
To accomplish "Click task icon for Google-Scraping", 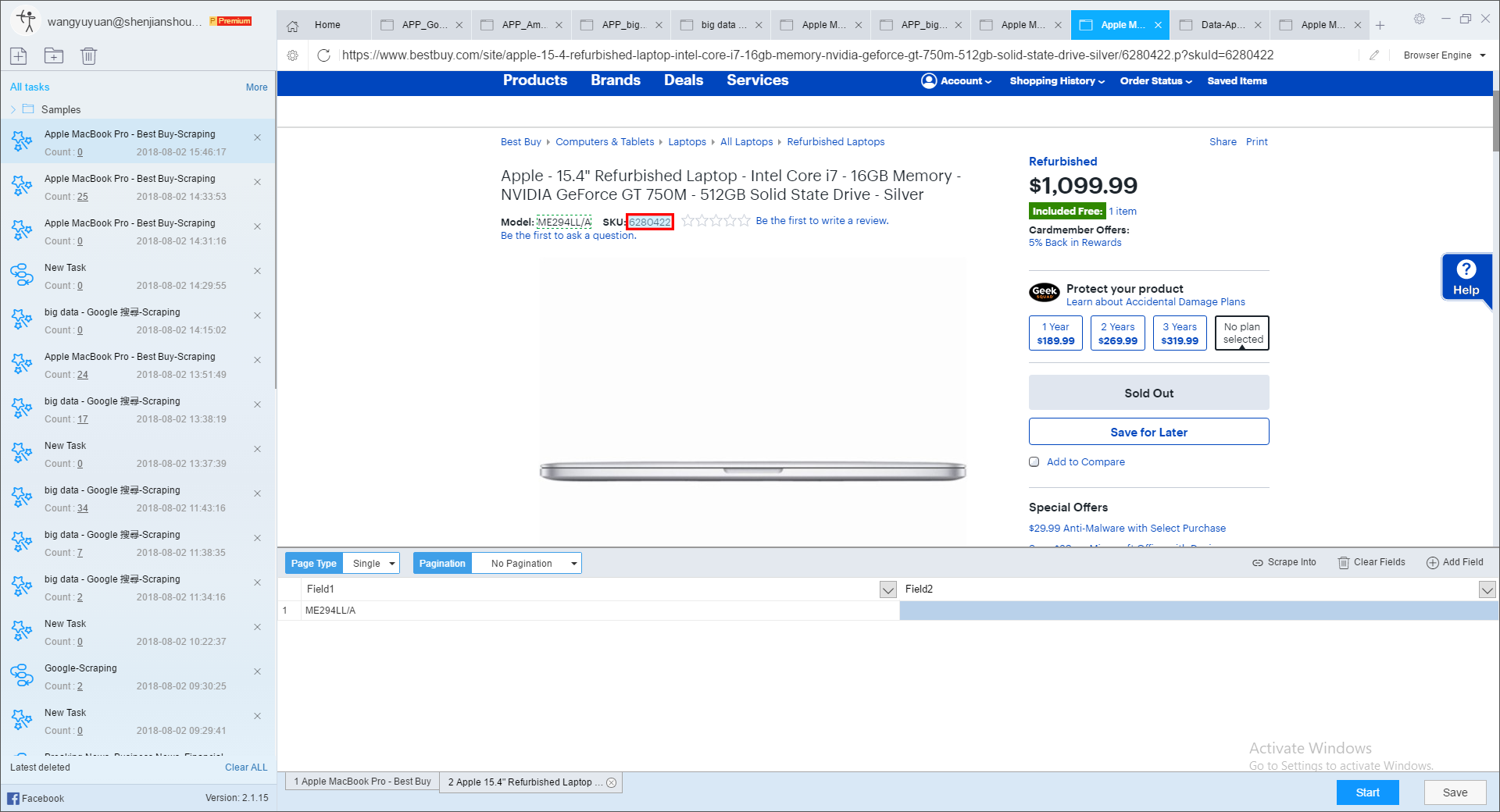I will click(x=22, y=675).
